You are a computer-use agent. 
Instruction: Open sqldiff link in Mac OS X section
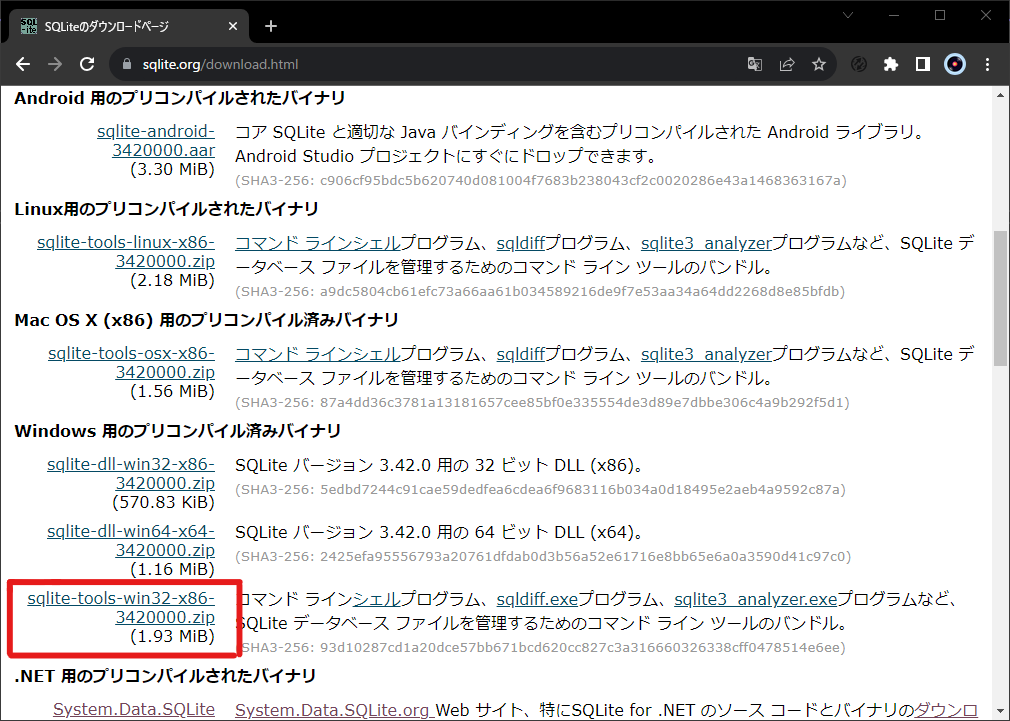(x=520, y=354)
